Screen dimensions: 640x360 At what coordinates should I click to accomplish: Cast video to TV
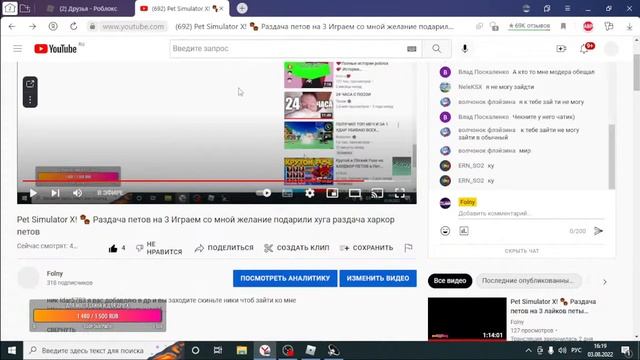pos(377,193)
